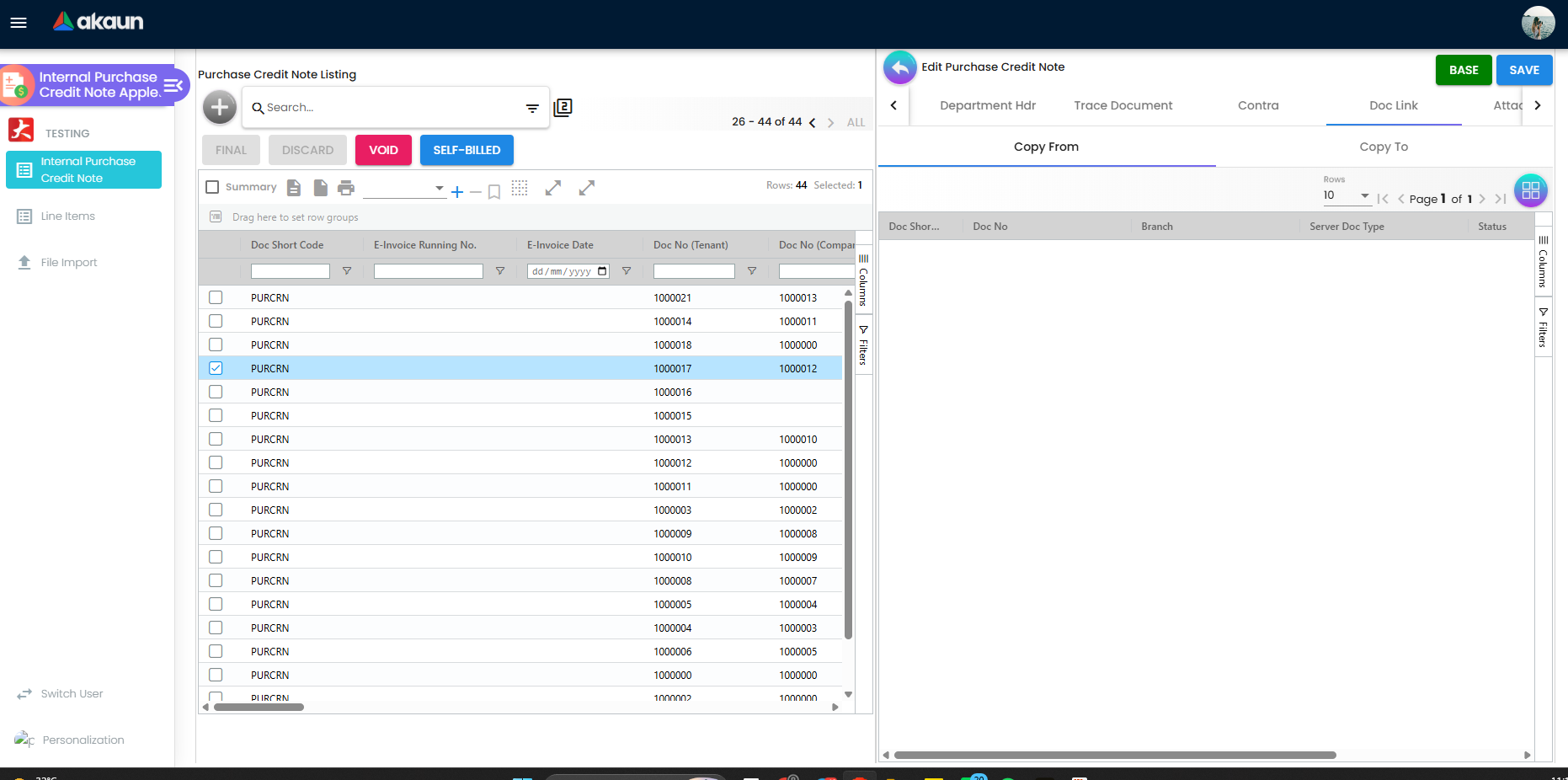This screenshot has height=780, width=1568.
Task: Switch to Department Hdr tab
Action: coord(988,105)
